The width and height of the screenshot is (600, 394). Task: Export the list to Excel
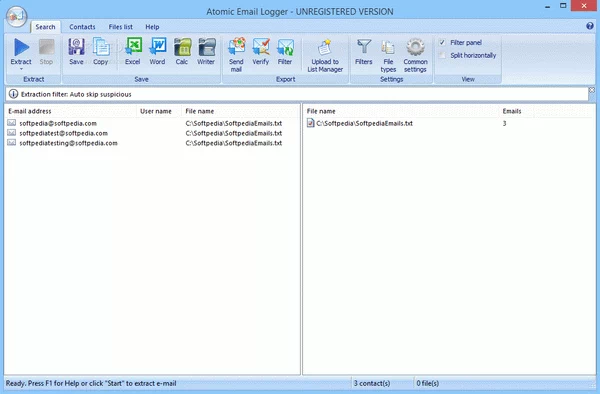click(133, 52)
